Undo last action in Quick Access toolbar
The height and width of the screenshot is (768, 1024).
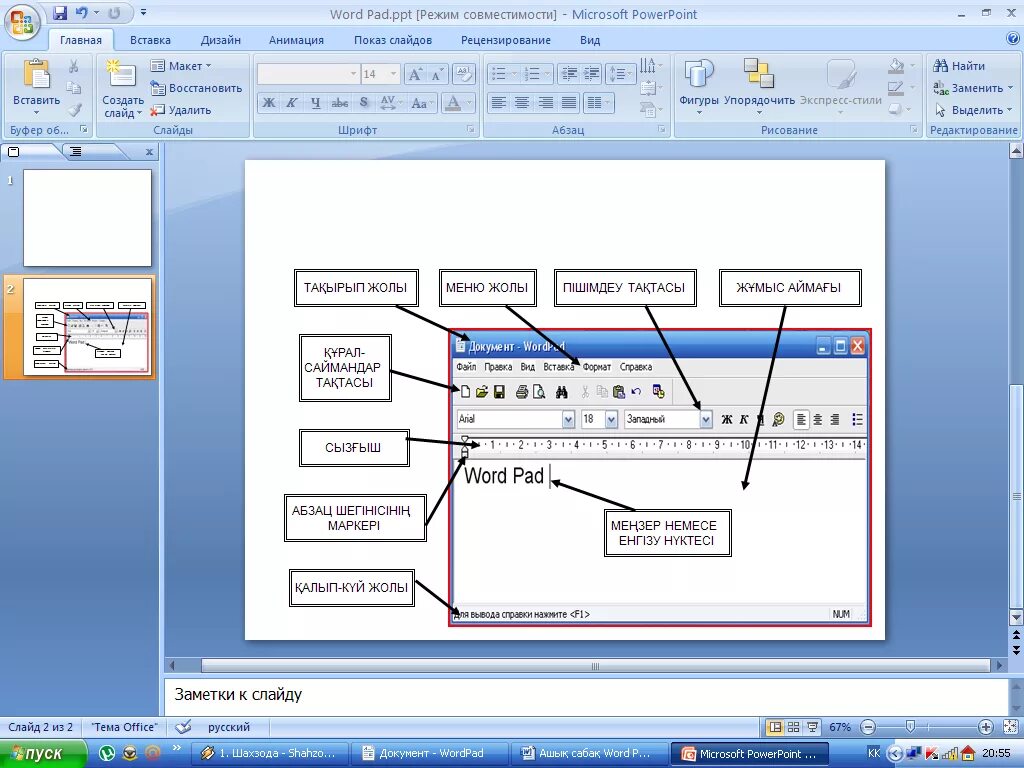(82, 12)
